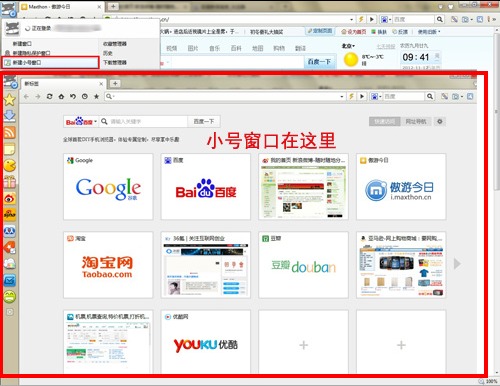Screen dimensions: 500x386
Task: Select 新建窗口 in the avatar menu
Action: [22, 44]
